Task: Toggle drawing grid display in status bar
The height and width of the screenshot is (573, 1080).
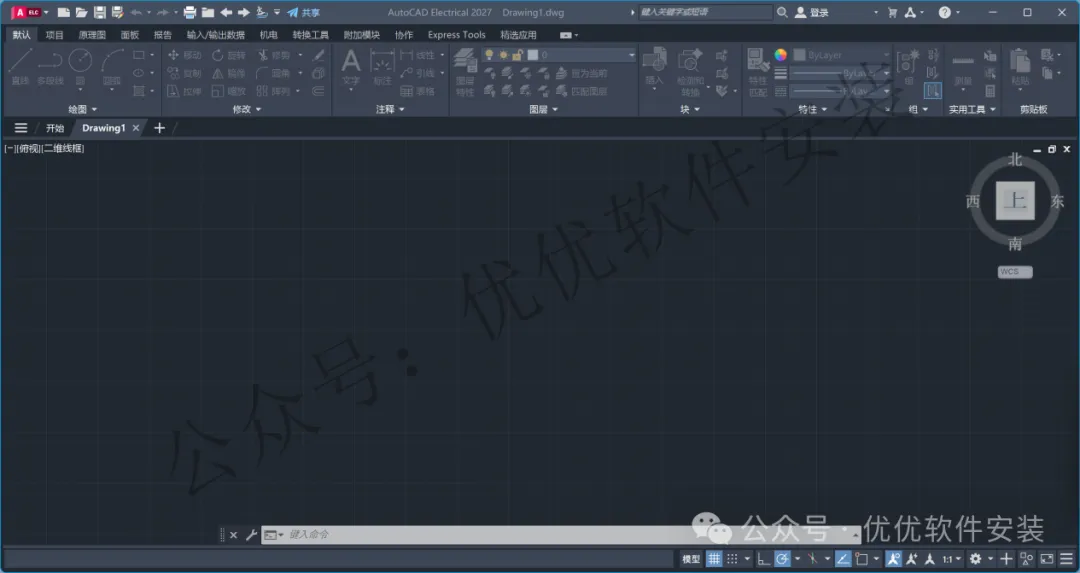Action: 714,559
